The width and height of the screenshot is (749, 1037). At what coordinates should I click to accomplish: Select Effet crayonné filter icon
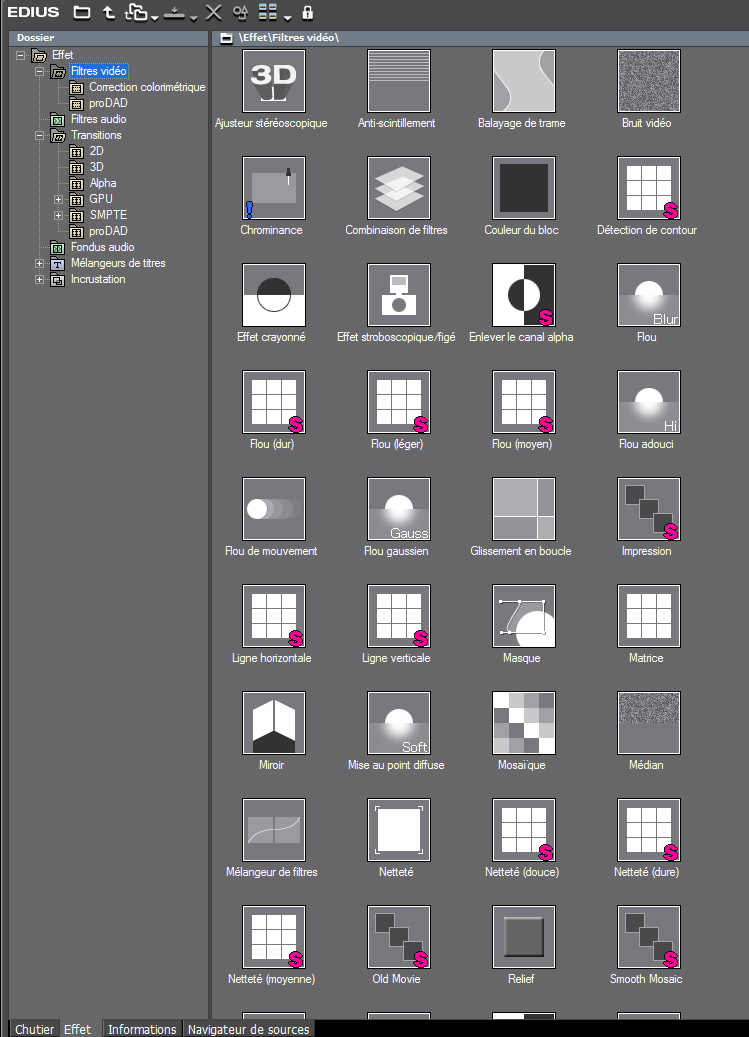274,296
